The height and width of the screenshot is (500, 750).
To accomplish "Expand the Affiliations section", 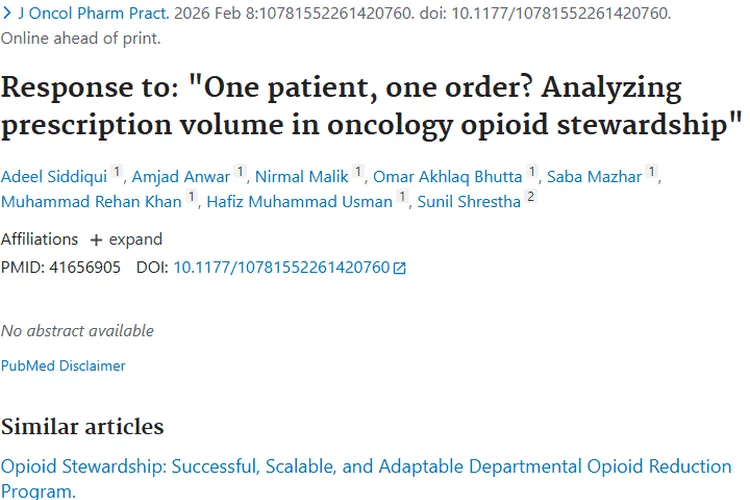I will (x=126, y=239).
